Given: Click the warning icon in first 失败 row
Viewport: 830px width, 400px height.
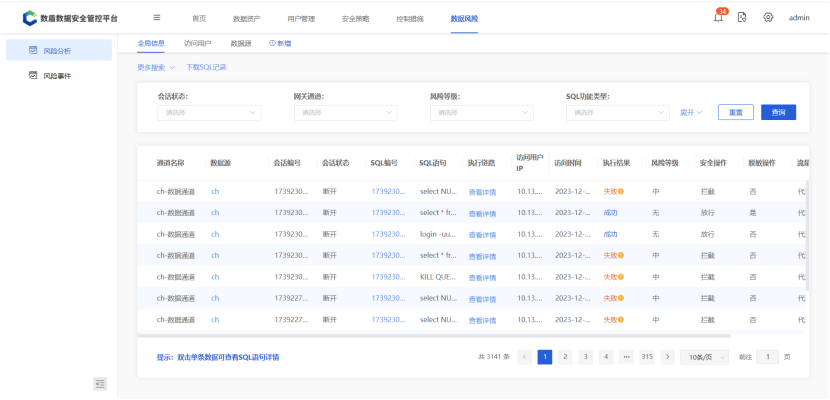Looking at the screenshot, I should click(620, 191).
